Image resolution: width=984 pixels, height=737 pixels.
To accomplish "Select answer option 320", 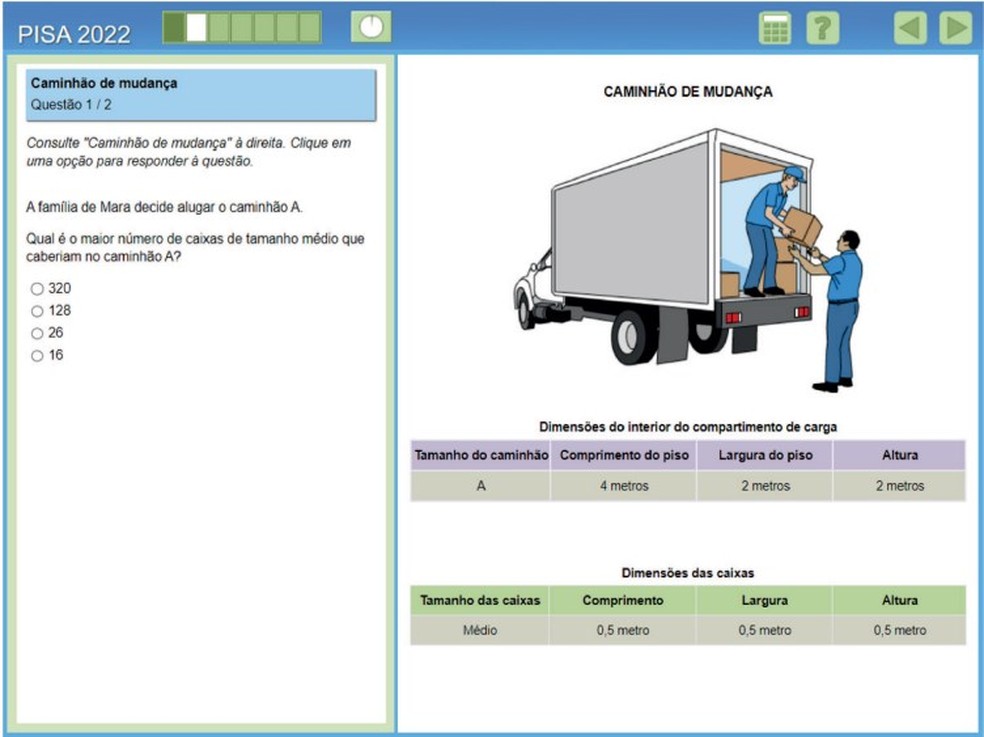I will pyautogui.click(x=38, y=289).
